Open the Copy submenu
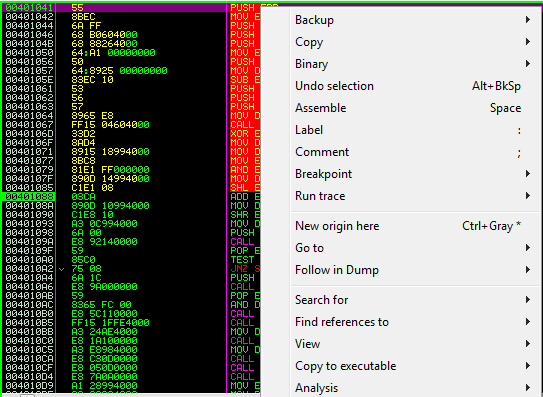The height and width of the screenshot is (397, 543). click(x=414, y=42)
